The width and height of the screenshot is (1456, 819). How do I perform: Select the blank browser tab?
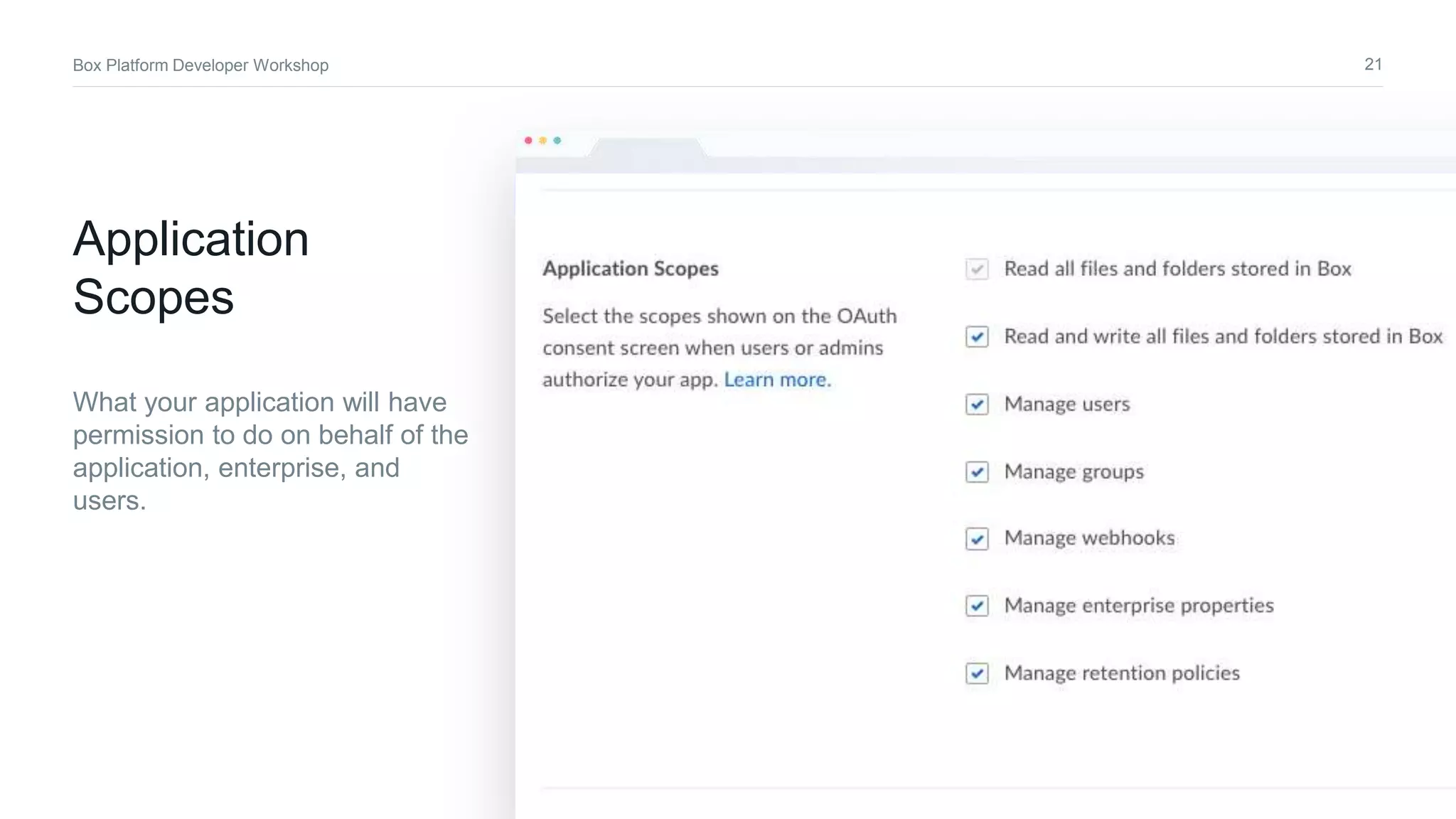coord(647,148)
